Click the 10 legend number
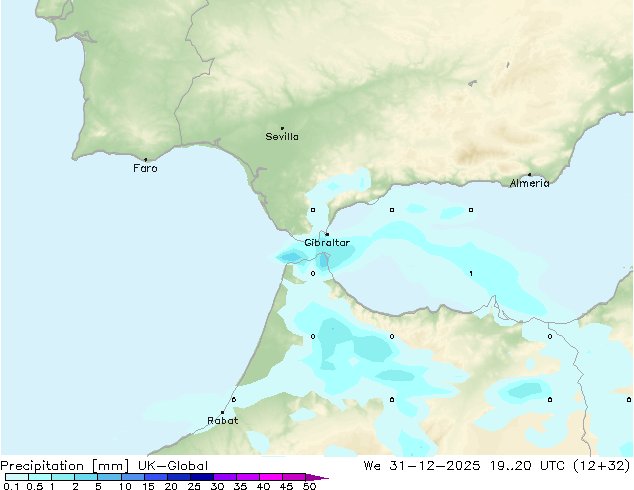 [x=125, y=486]
